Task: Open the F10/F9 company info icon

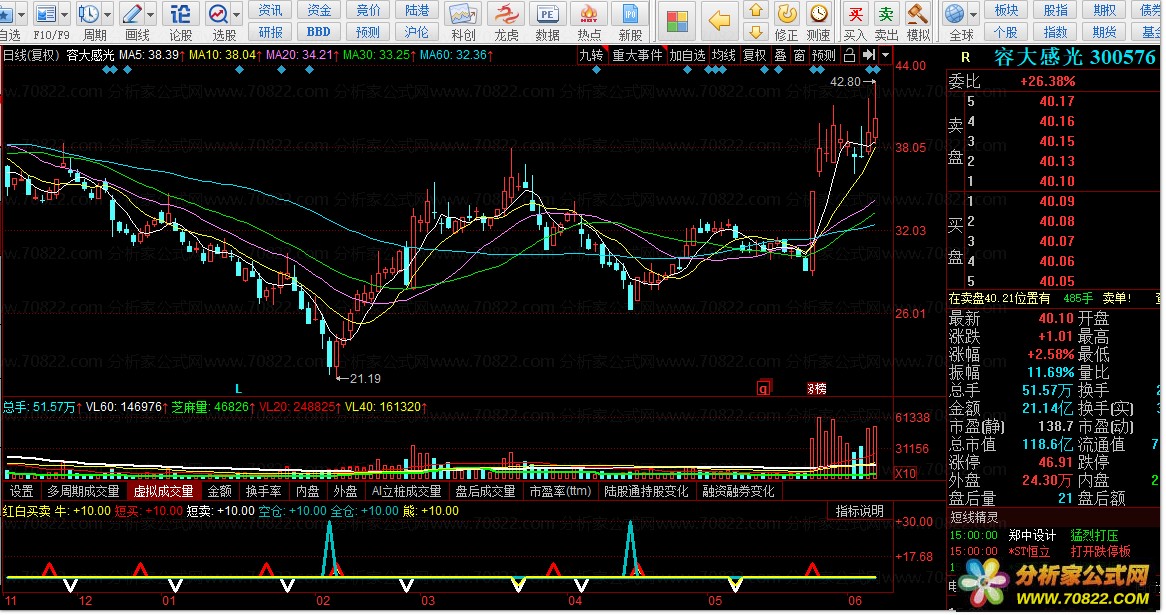Action: (46, 14)
